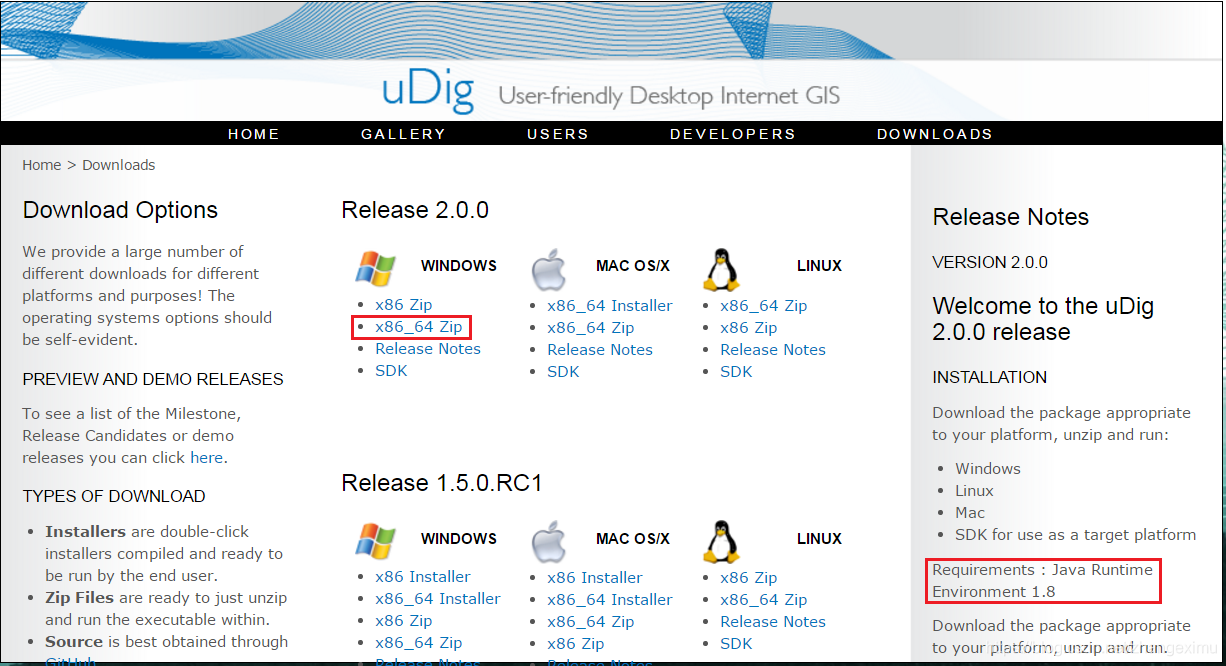The width and height of the screenshot is (1226, 666).
Task: Download Mac x86 Zip for Release 1.5.0.RC1
Action: point(576,644)
